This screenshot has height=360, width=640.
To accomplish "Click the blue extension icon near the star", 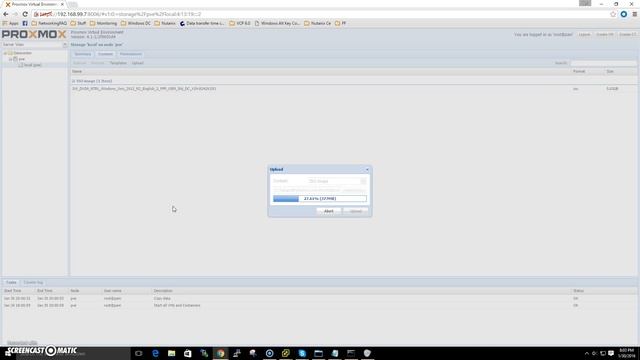I will (x=624, y=14).
